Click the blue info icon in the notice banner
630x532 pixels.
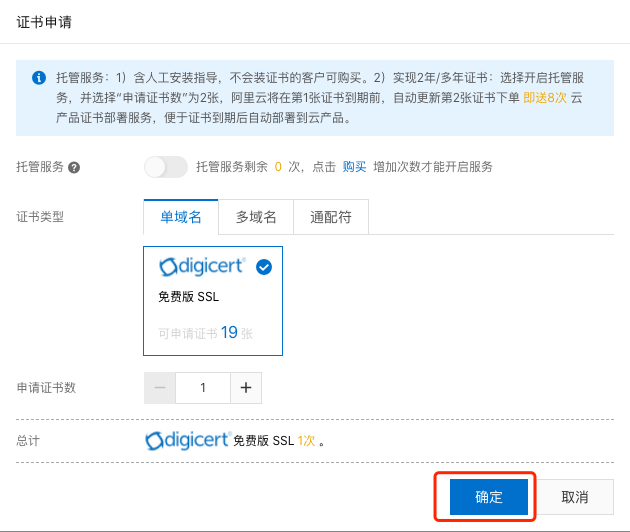point(39,78)
